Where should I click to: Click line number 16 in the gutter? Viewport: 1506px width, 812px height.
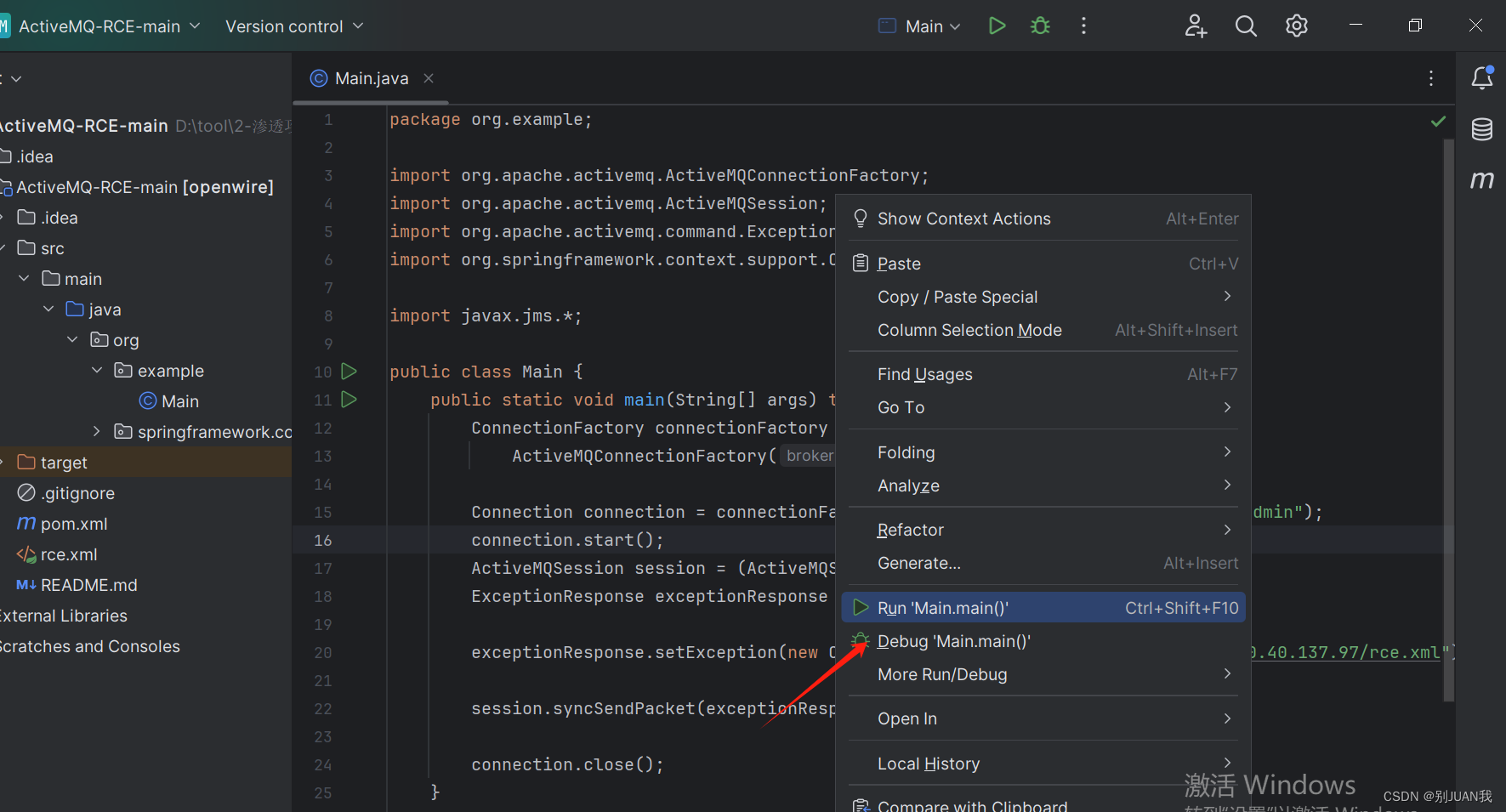pyautogui.click(x=323, y=540)
